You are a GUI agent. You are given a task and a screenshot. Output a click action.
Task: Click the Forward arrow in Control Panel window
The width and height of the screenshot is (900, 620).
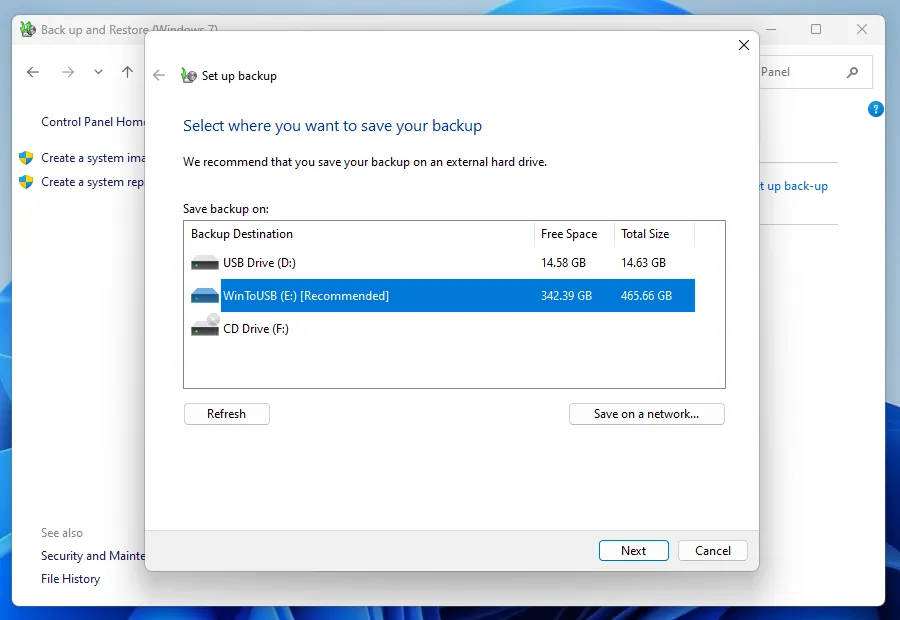pos(68,72)
